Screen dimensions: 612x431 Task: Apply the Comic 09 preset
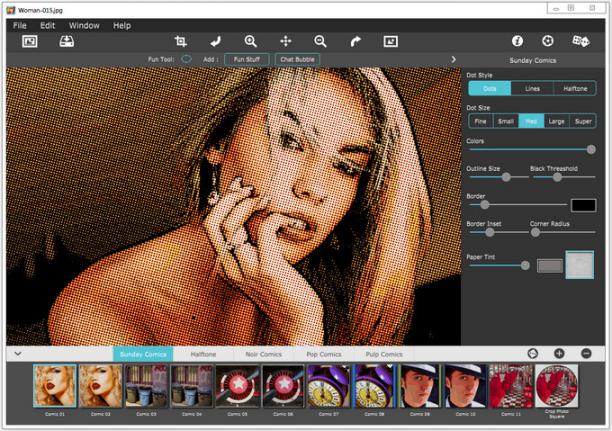(x=420, y=386)
